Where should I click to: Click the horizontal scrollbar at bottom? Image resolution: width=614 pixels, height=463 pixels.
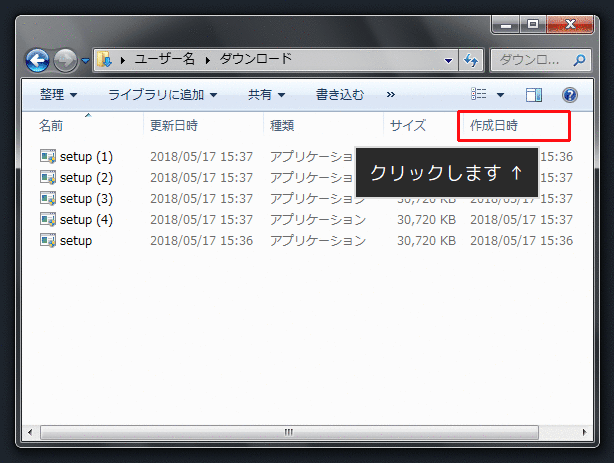pyautogui.click(x=290, y=432)
